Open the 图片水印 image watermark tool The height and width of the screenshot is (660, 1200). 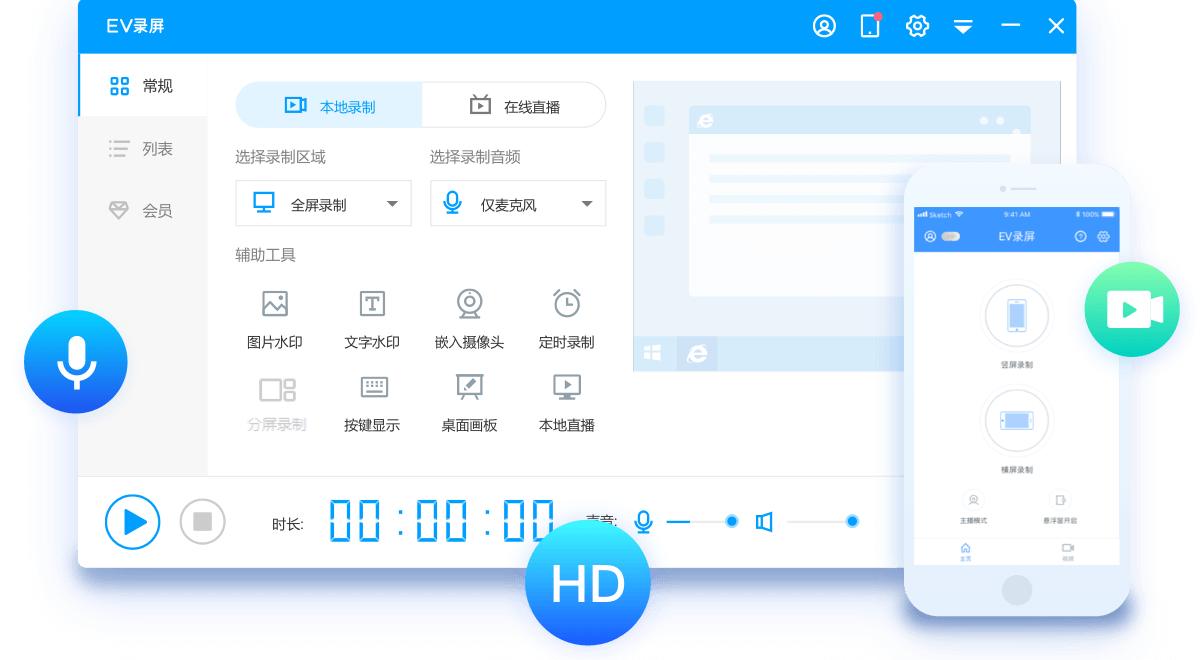pos(274,319)
